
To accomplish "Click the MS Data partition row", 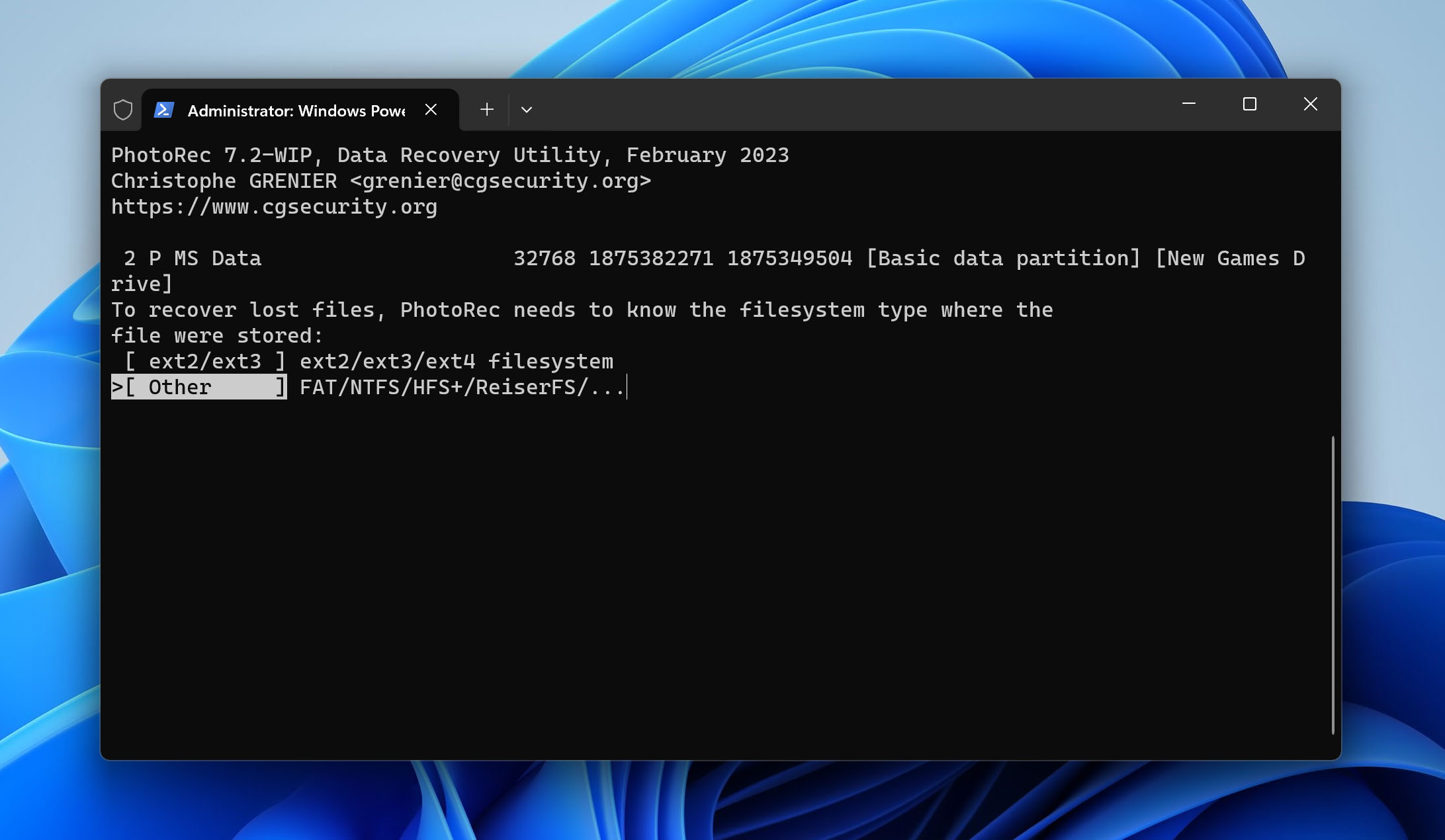I will point(708,271).
